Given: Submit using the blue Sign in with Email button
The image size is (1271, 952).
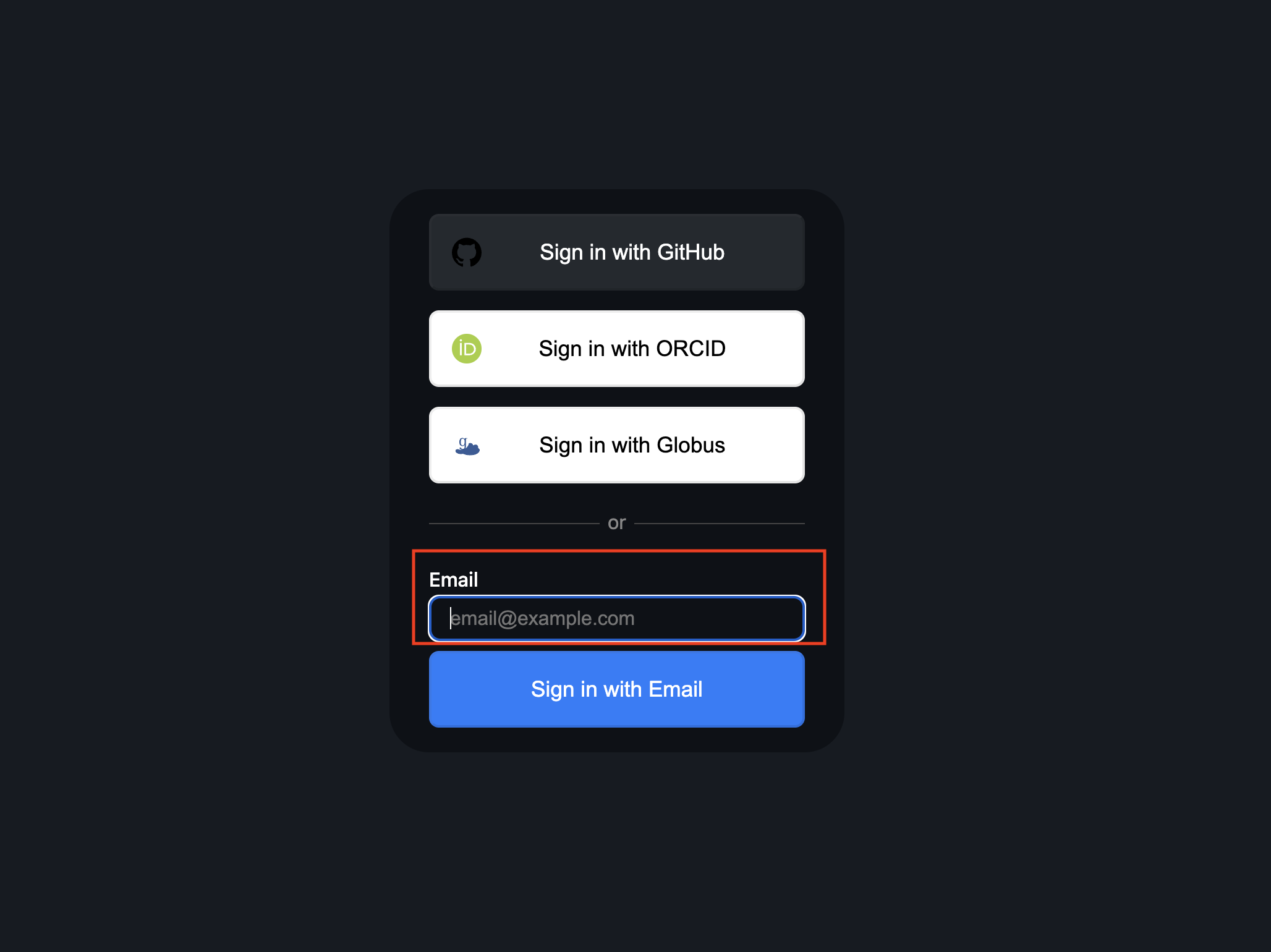Looking at the screenshot, I should 617,689.
